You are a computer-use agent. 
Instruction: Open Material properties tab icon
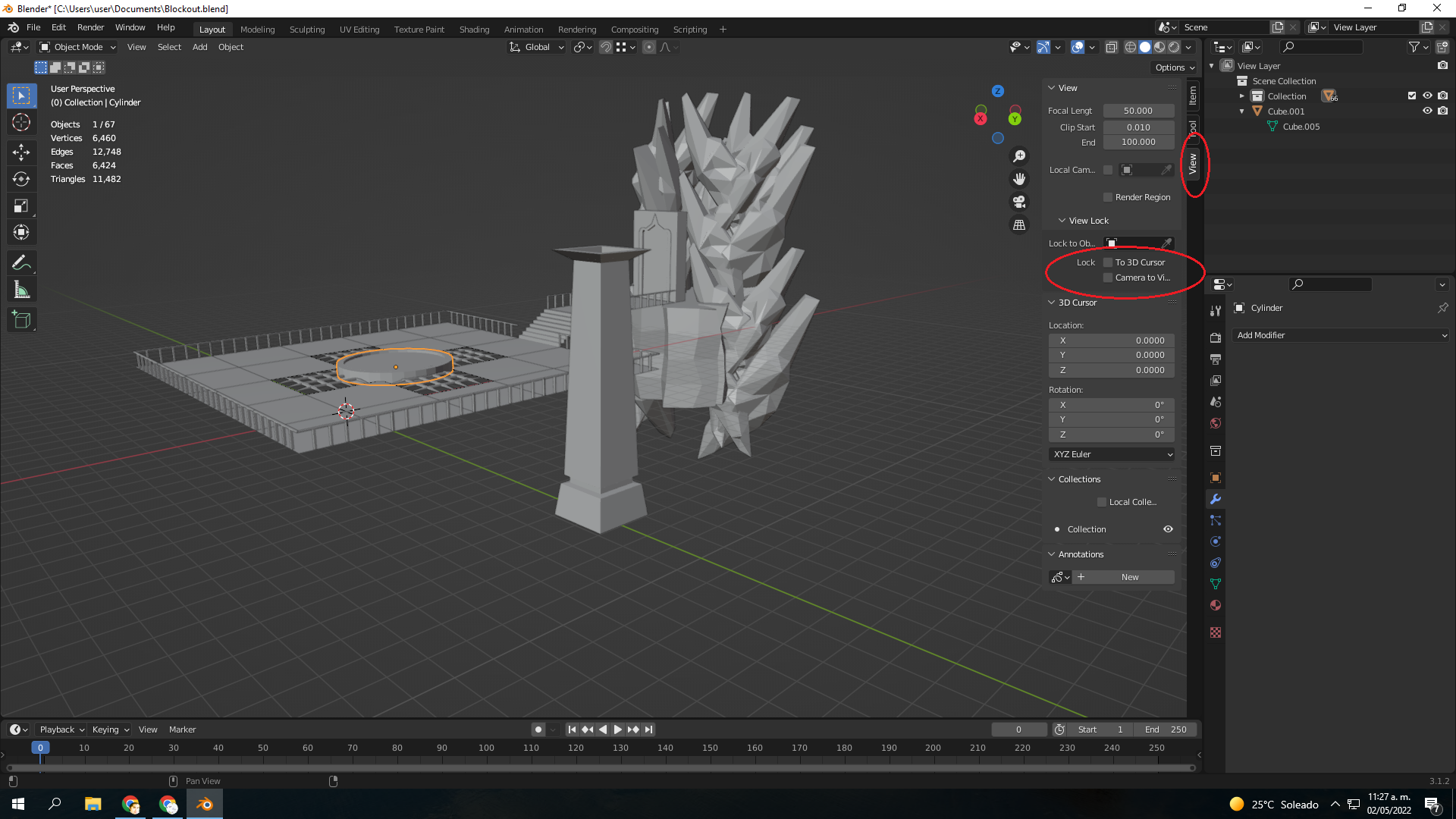click(x=1216, y=605)
